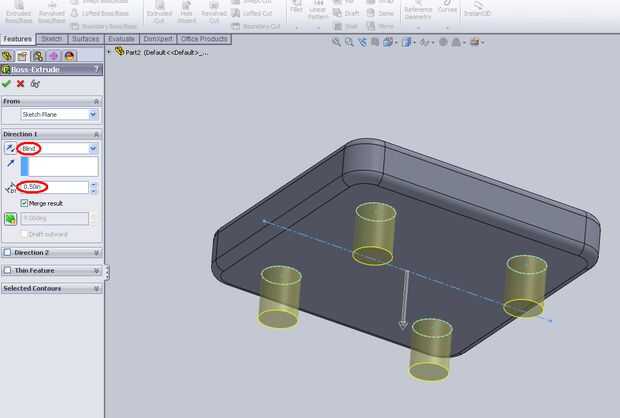
Task: Click the Dome tool in ribbon
Action: pyautogui.click(x=380, y=13)
